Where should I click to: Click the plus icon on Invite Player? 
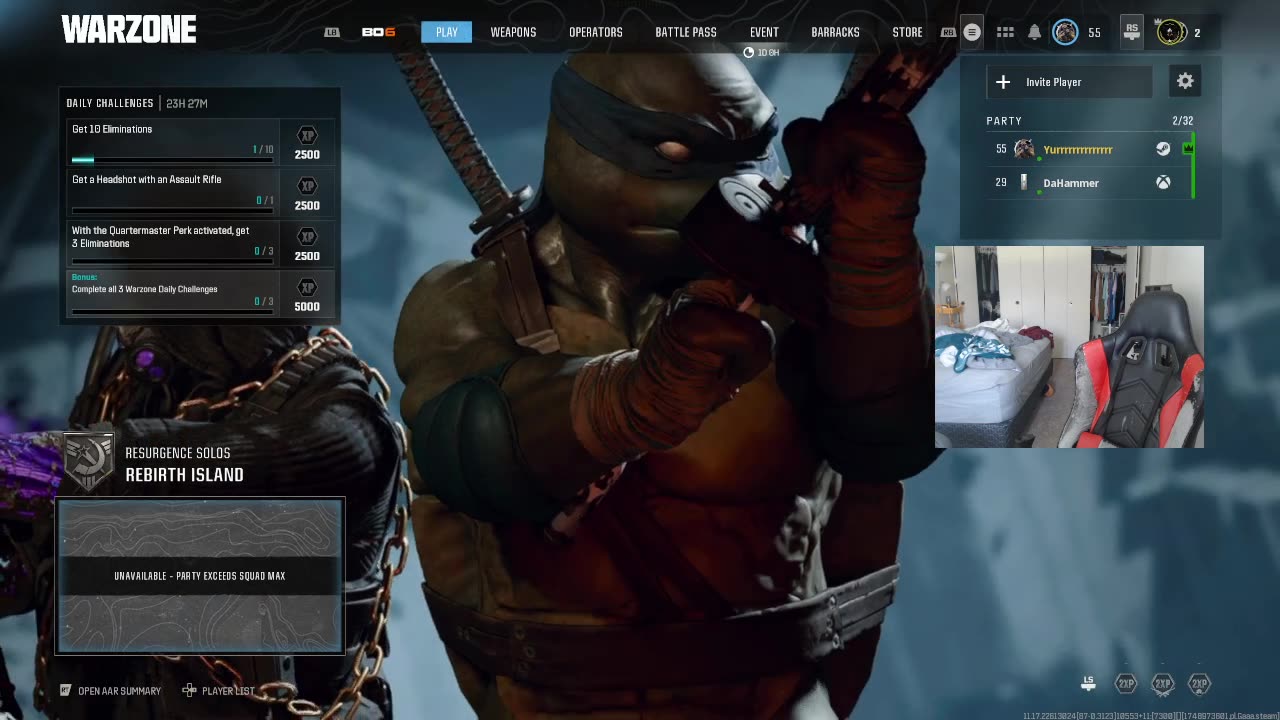[1003, 82]
